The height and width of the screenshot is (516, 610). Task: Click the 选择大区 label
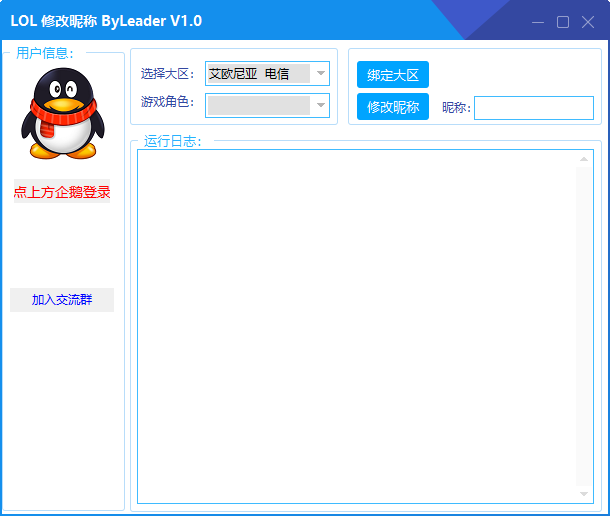tap(167, 74)
